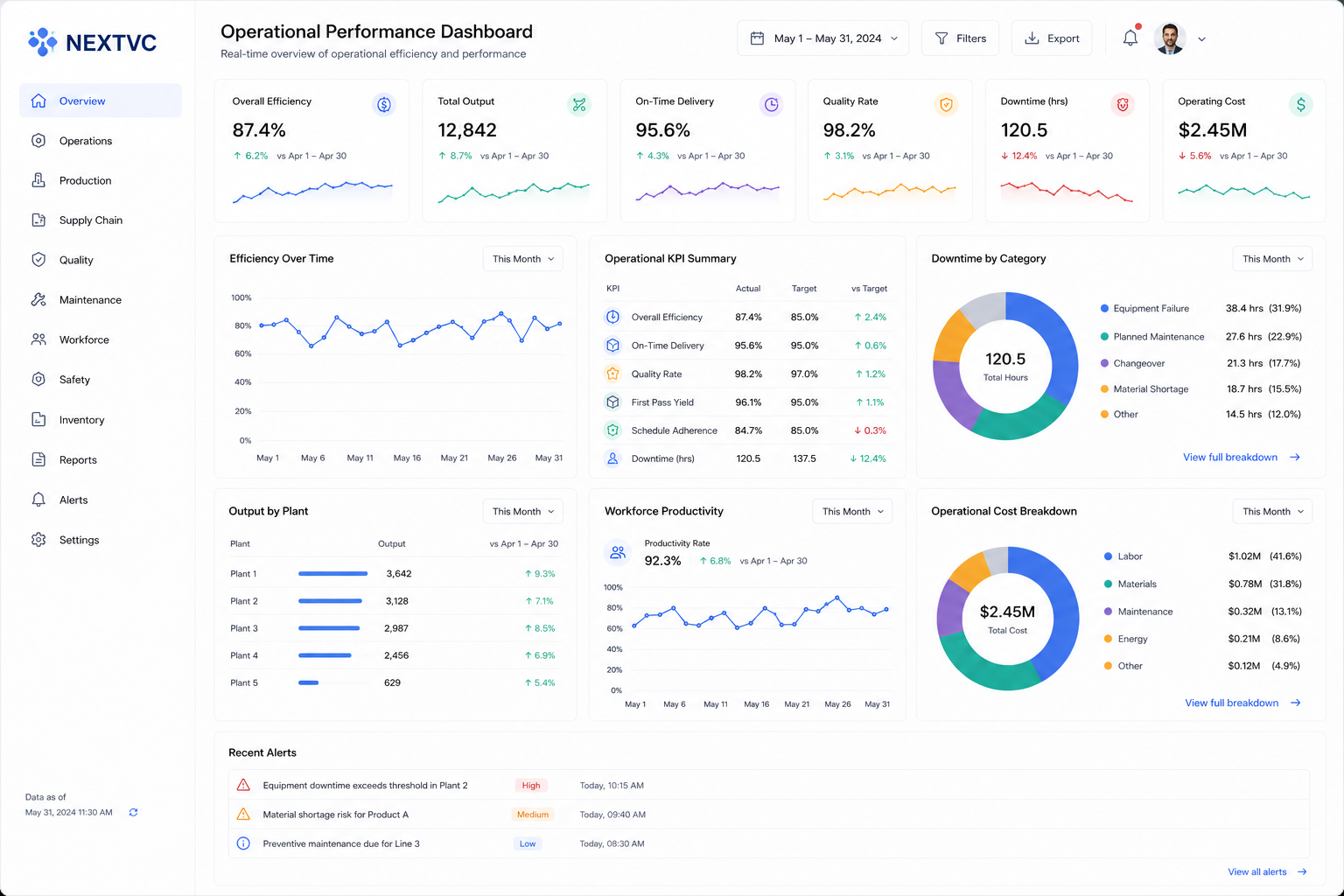Click the Medium severity badge

point(532,815)
